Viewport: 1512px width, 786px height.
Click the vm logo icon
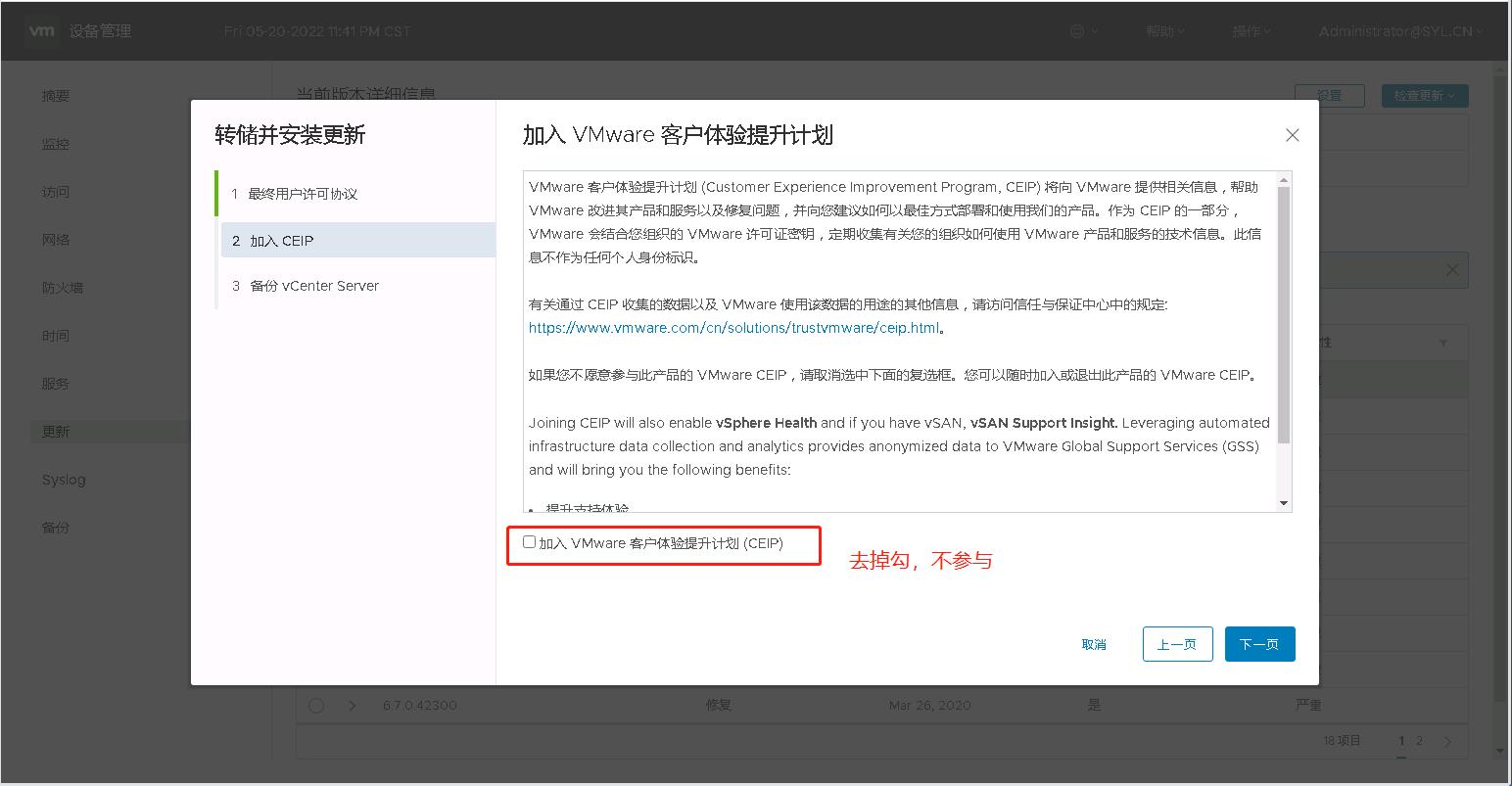tap(40, 30)
